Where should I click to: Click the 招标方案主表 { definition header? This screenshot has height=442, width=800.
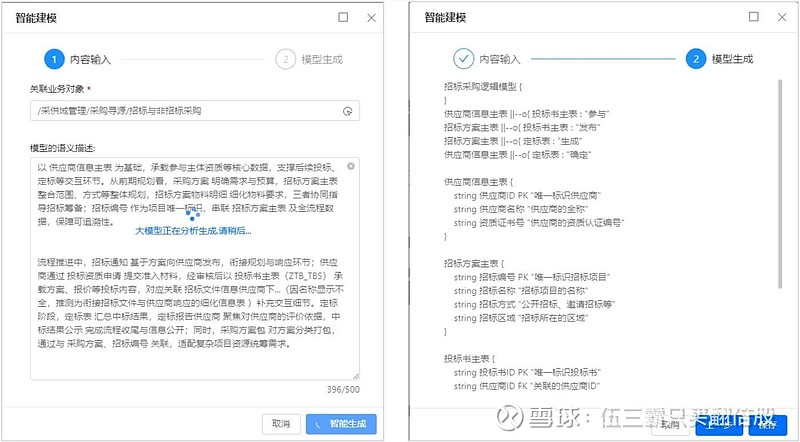click(x=474, y=263)
